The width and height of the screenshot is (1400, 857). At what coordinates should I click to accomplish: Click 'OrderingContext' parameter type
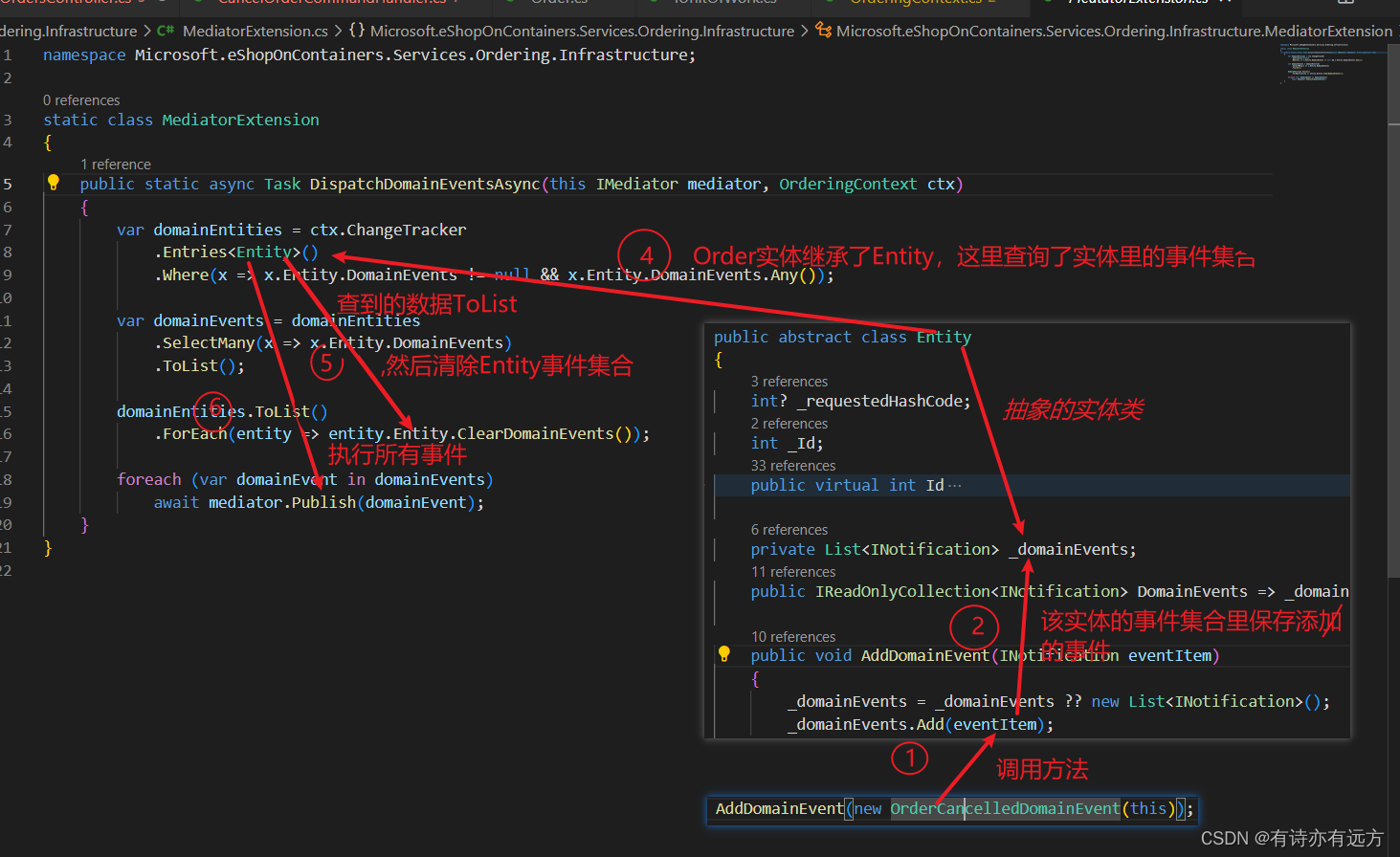tap(848, 184)
